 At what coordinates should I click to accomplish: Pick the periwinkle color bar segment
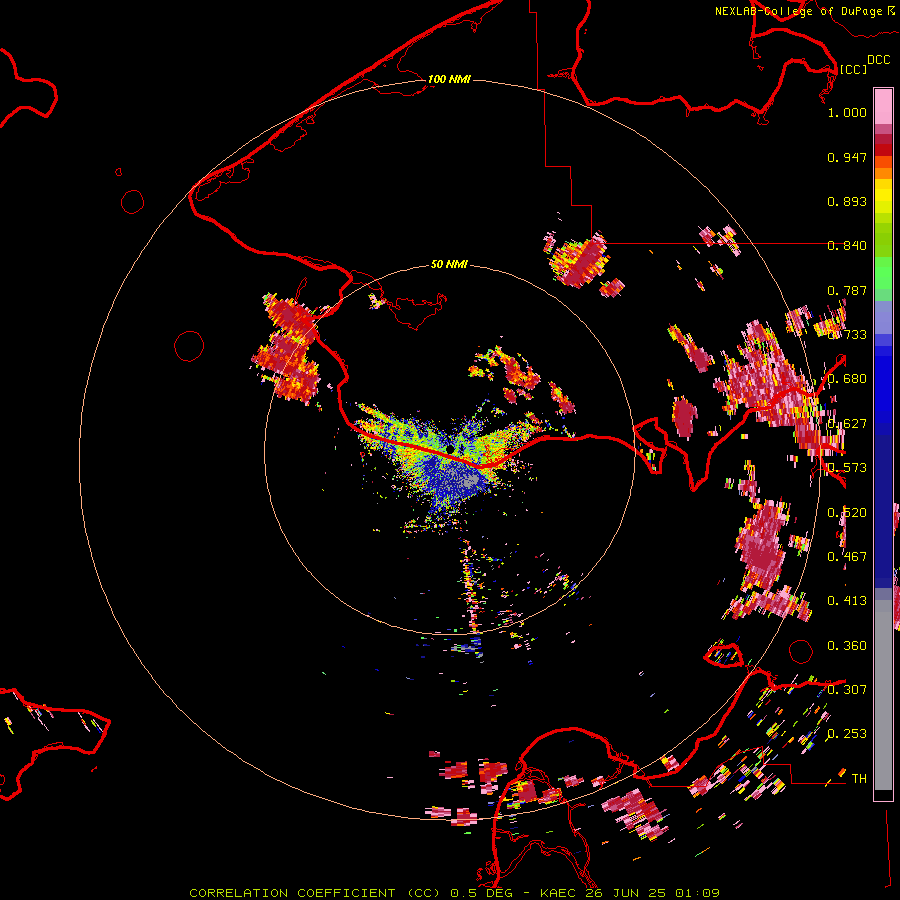883,317
